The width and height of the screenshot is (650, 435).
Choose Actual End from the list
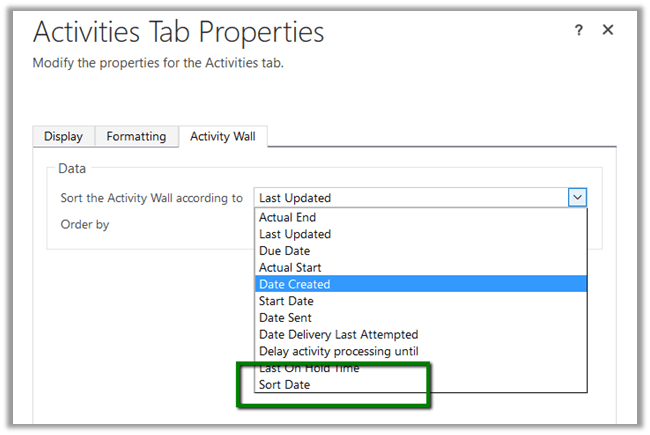(x=288, y=217)
